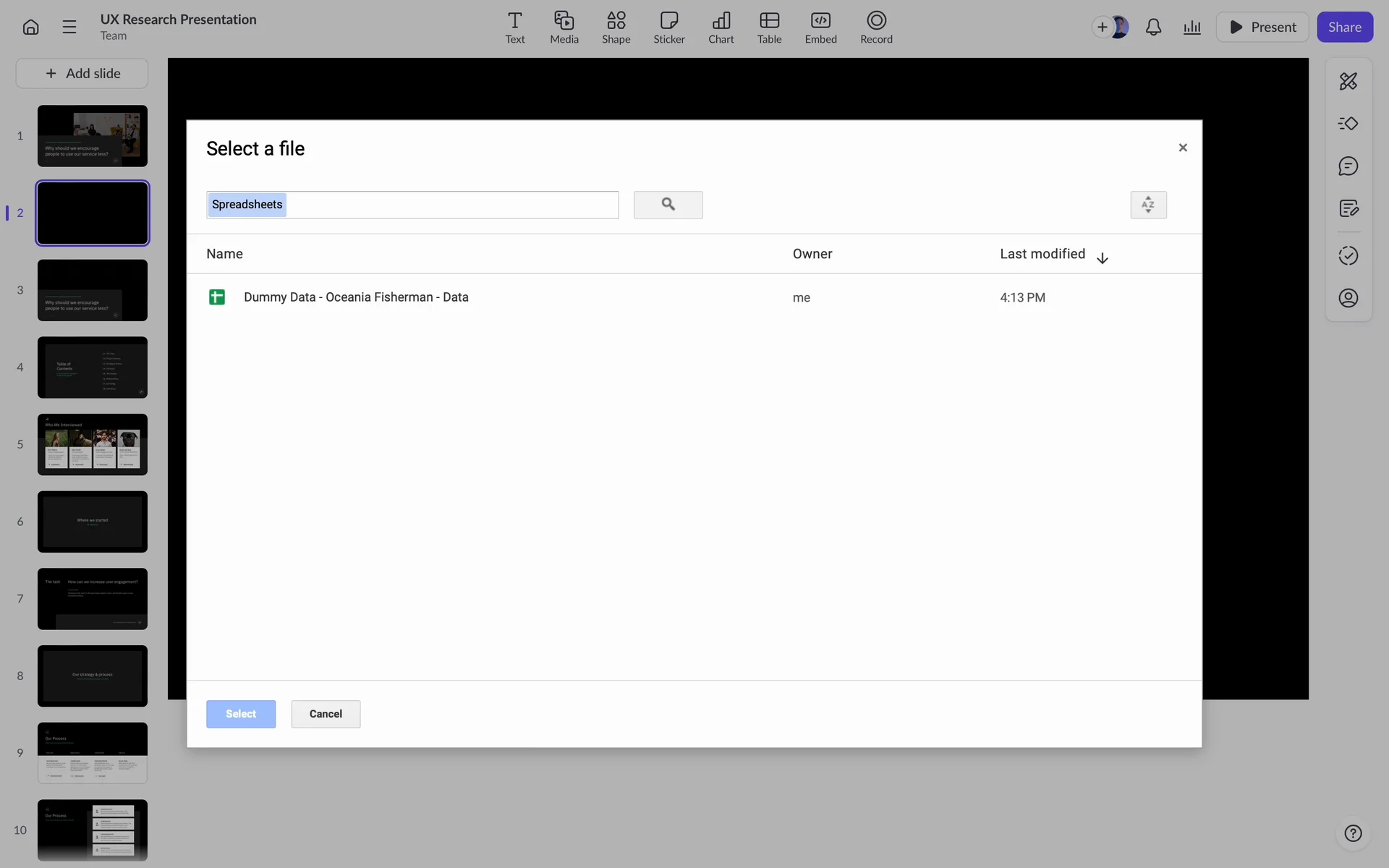Click the Share button
This screenshot has height=868, width=1389.
click(1344, 27)
